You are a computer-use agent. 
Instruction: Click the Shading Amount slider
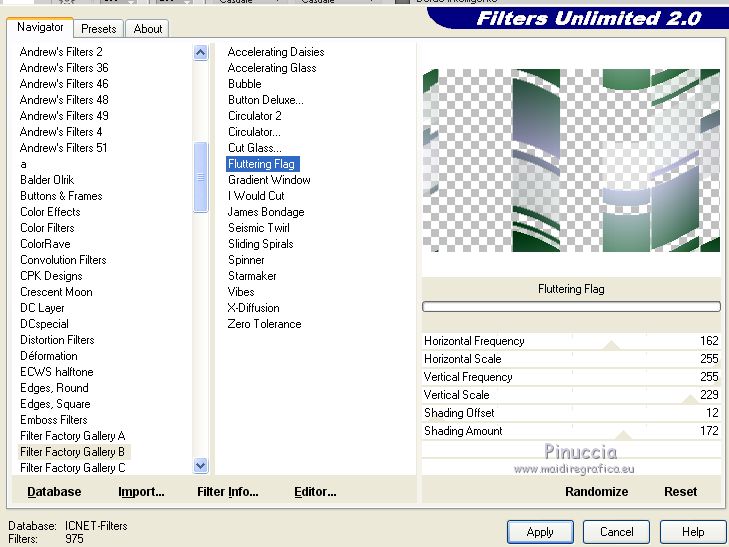point(571,431)
